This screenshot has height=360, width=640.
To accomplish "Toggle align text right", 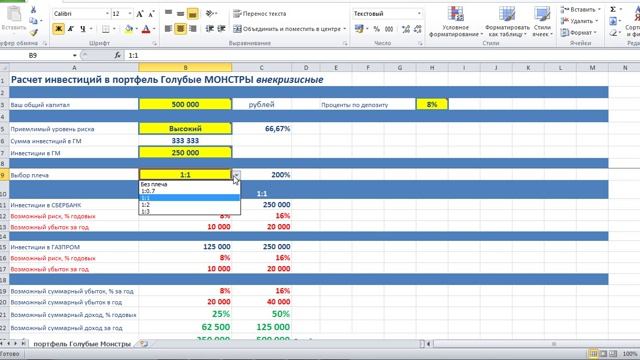I will [193, 29].
